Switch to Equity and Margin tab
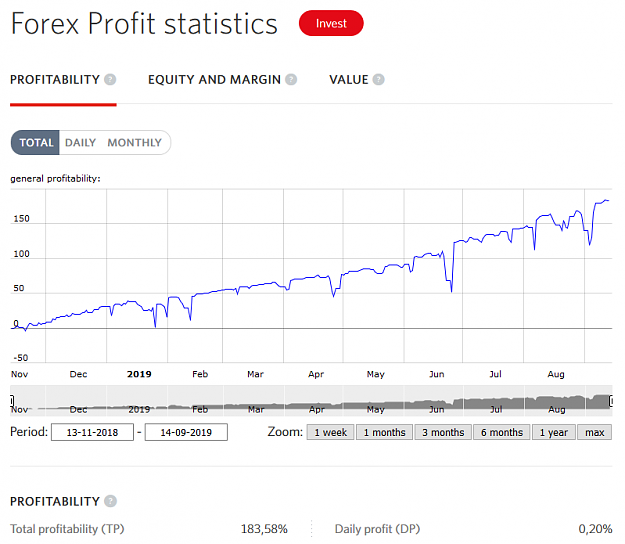 point(214,80)
